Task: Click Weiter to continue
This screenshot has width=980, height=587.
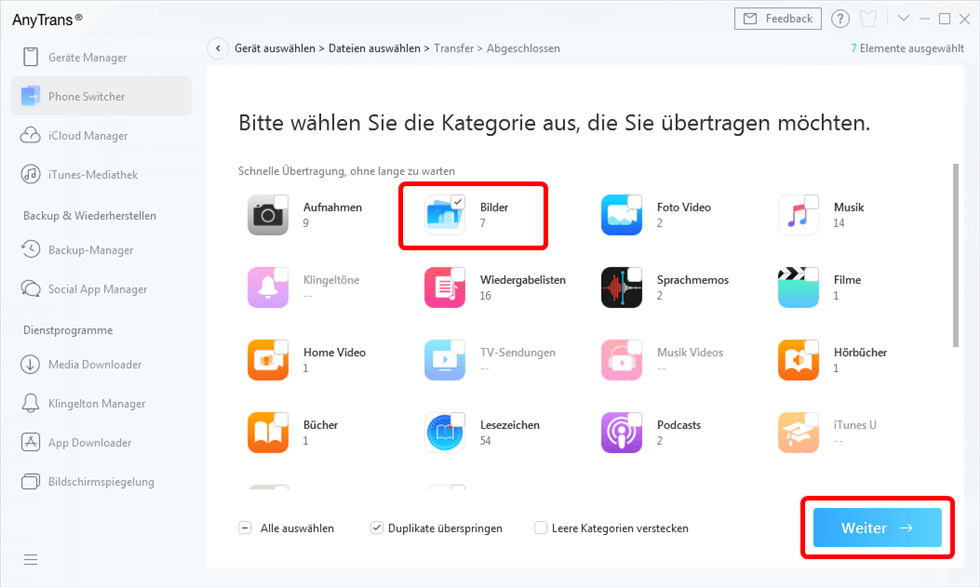Action: [877, 528]
